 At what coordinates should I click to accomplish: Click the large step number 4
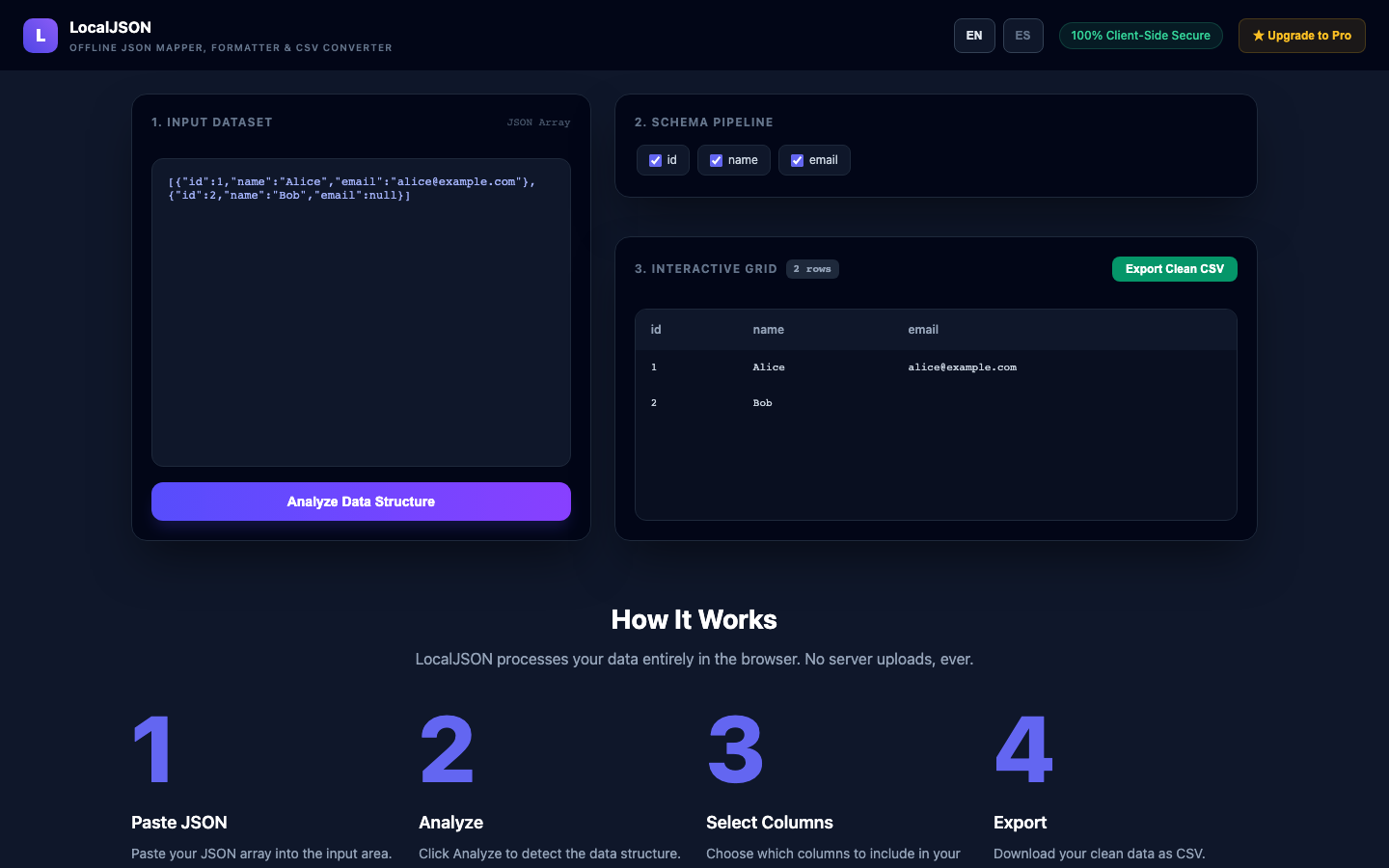tap(1023, 749)
